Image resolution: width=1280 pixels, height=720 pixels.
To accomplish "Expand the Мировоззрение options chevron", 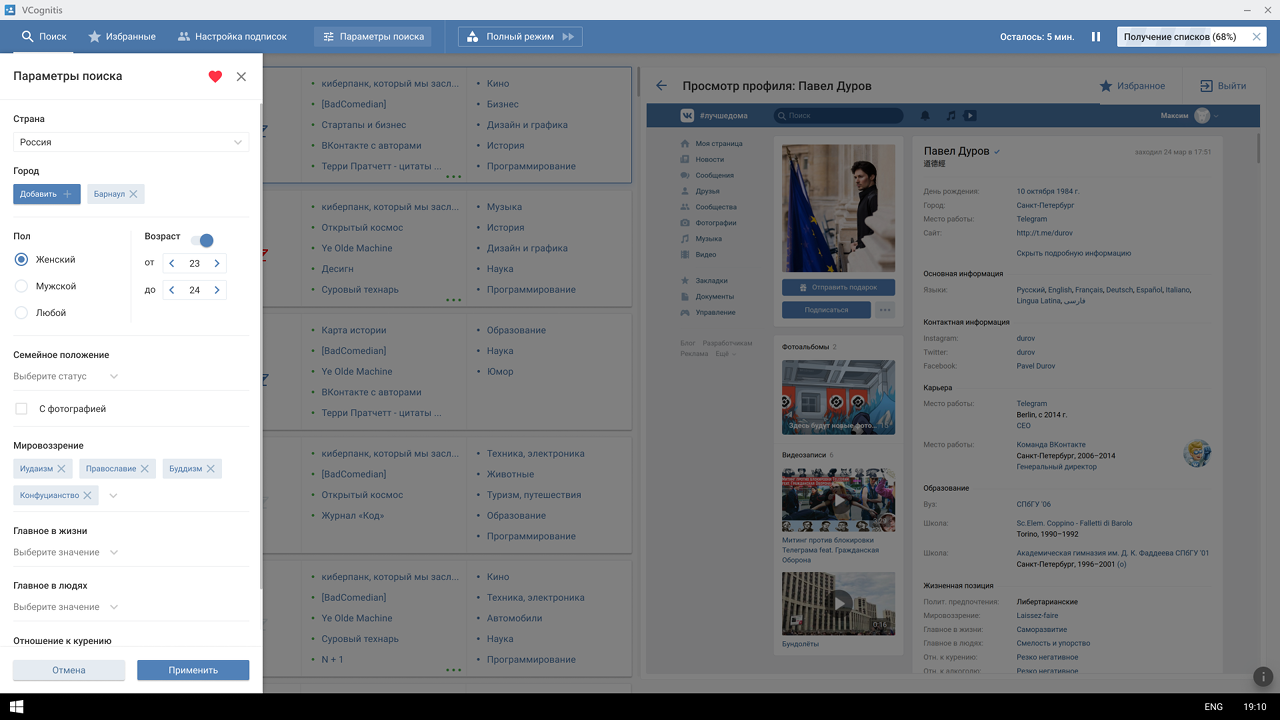I will click(113, 495).
